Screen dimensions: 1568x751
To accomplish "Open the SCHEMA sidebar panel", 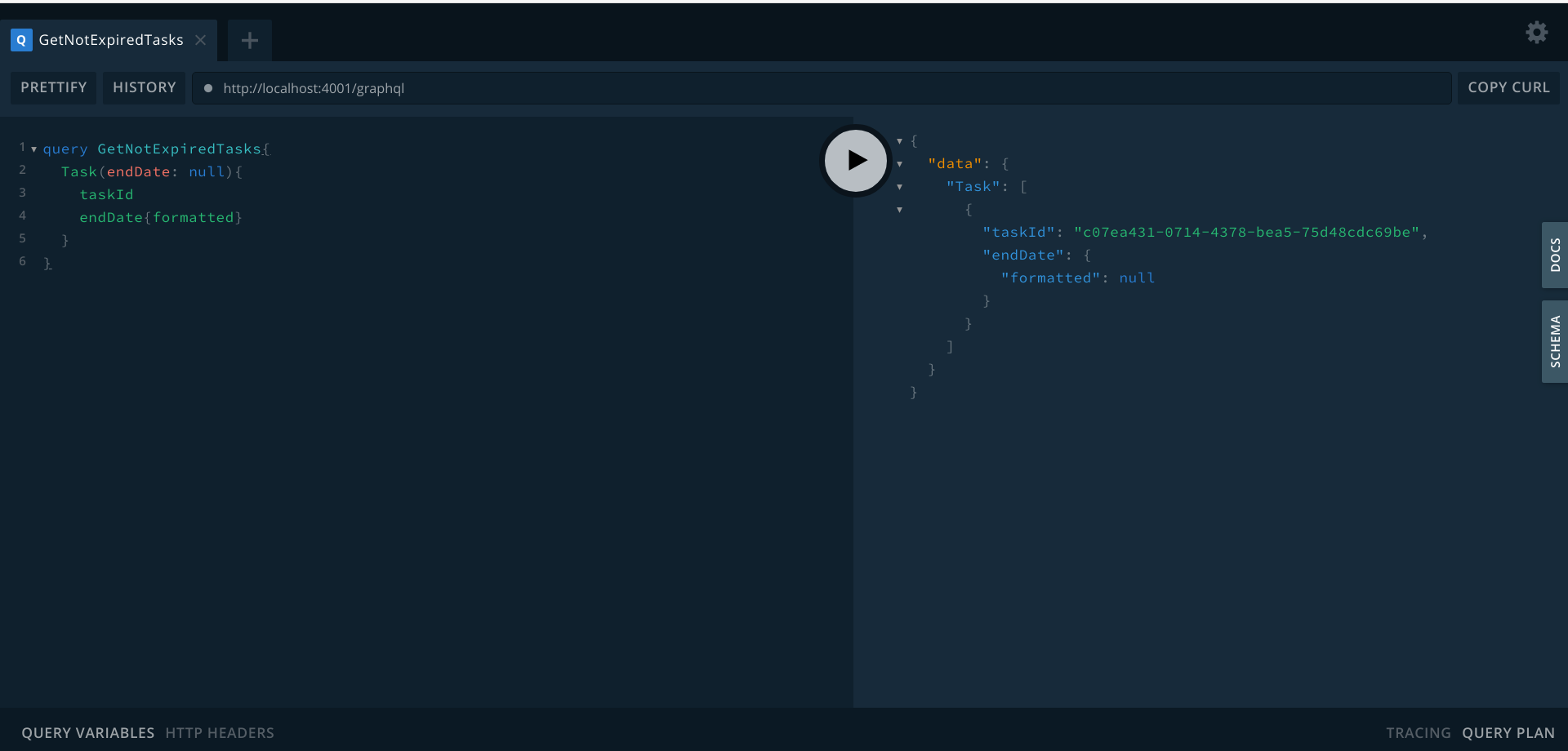I will pyautogui.click(x=1555, y=341).
